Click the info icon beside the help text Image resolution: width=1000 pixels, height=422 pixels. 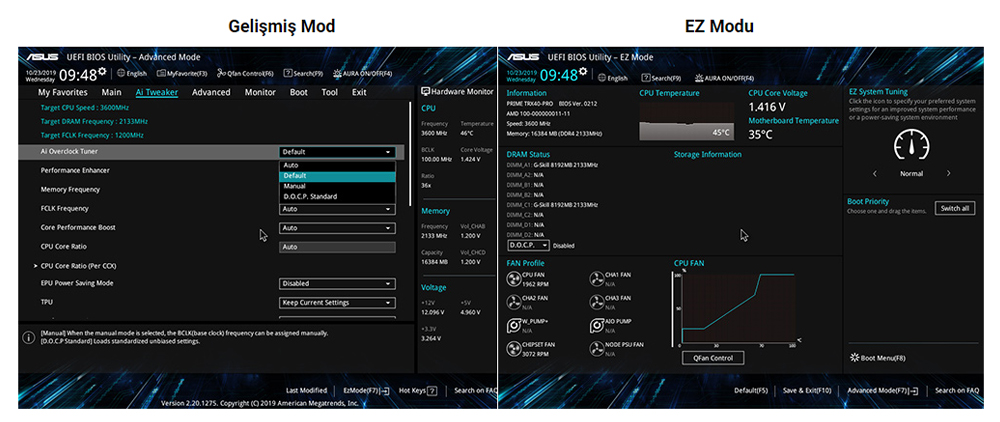[x=28, y=337]
